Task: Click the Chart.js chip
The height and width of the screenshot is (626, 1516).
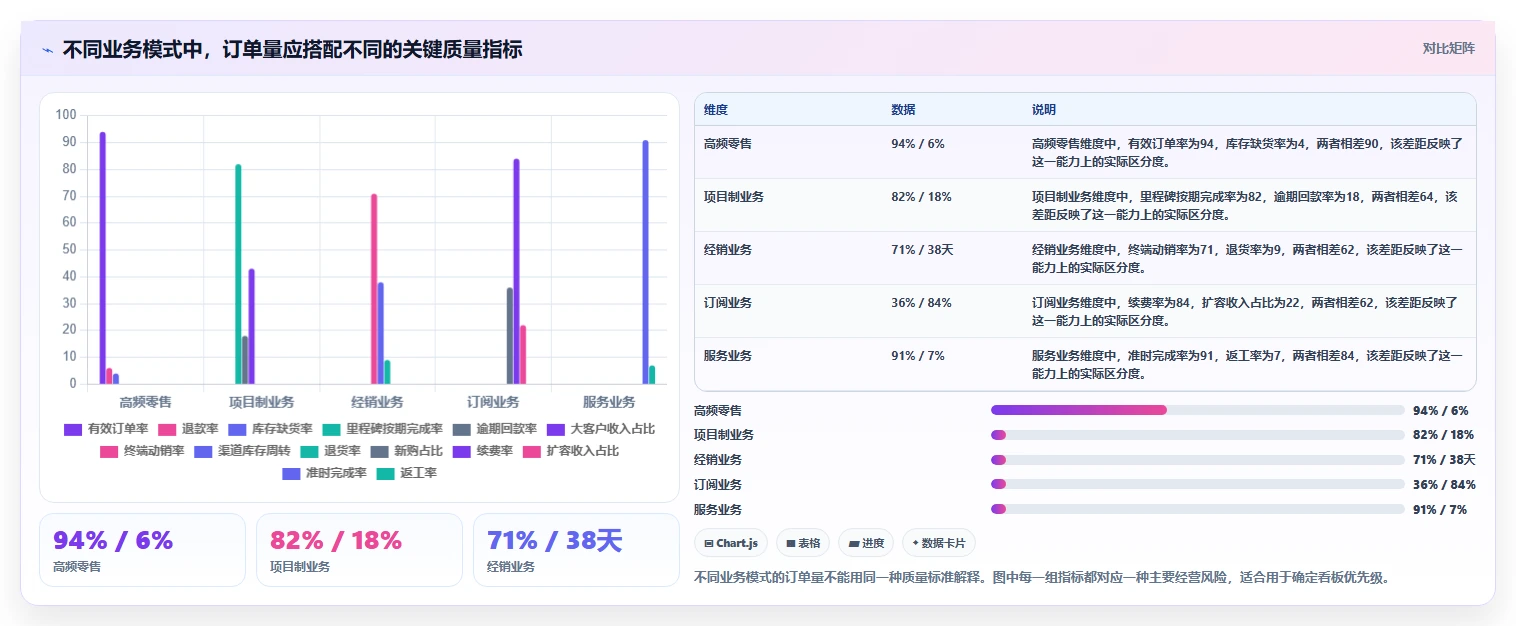Action: click(731, 543)
